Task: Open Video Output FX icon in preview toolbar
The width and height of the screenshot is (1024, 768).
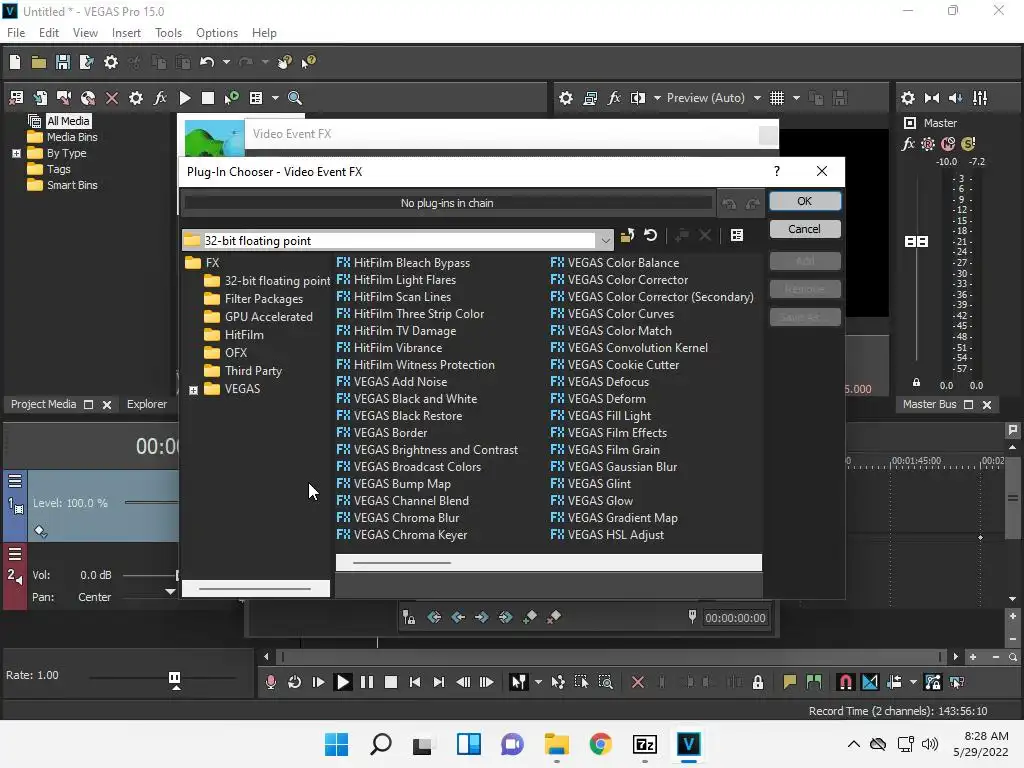Action: [x=614, y=98]
